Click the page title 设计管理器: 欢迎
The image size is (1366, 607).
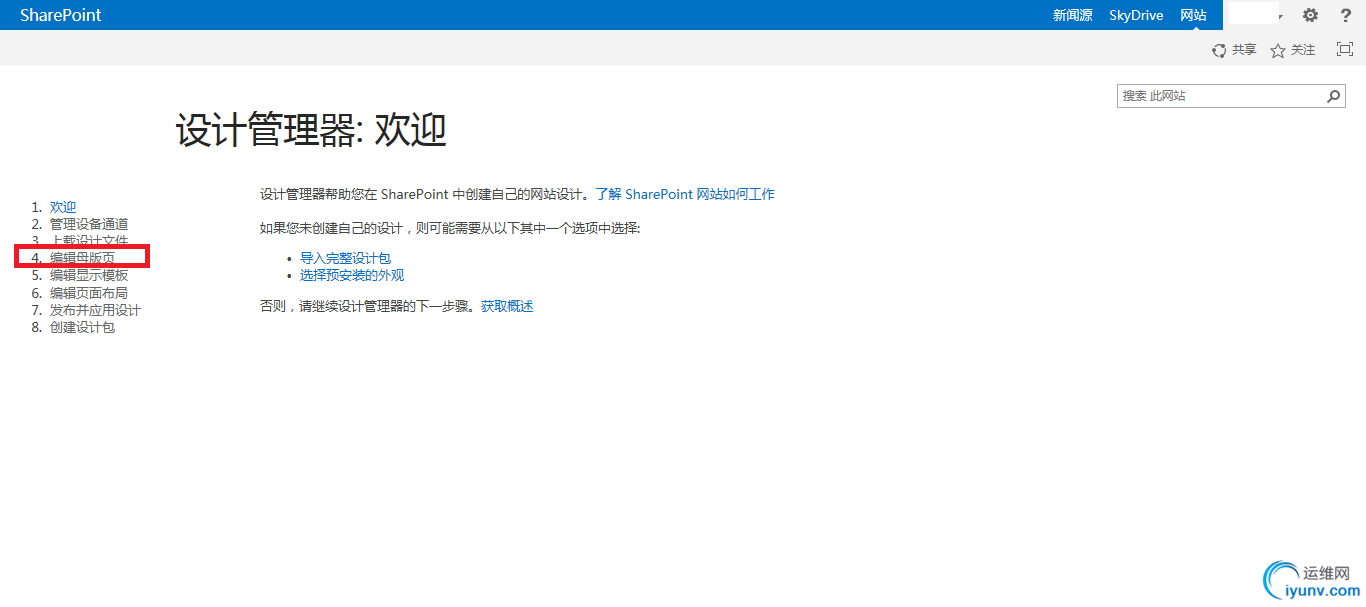pyautogui.click(x=312, y=131)
